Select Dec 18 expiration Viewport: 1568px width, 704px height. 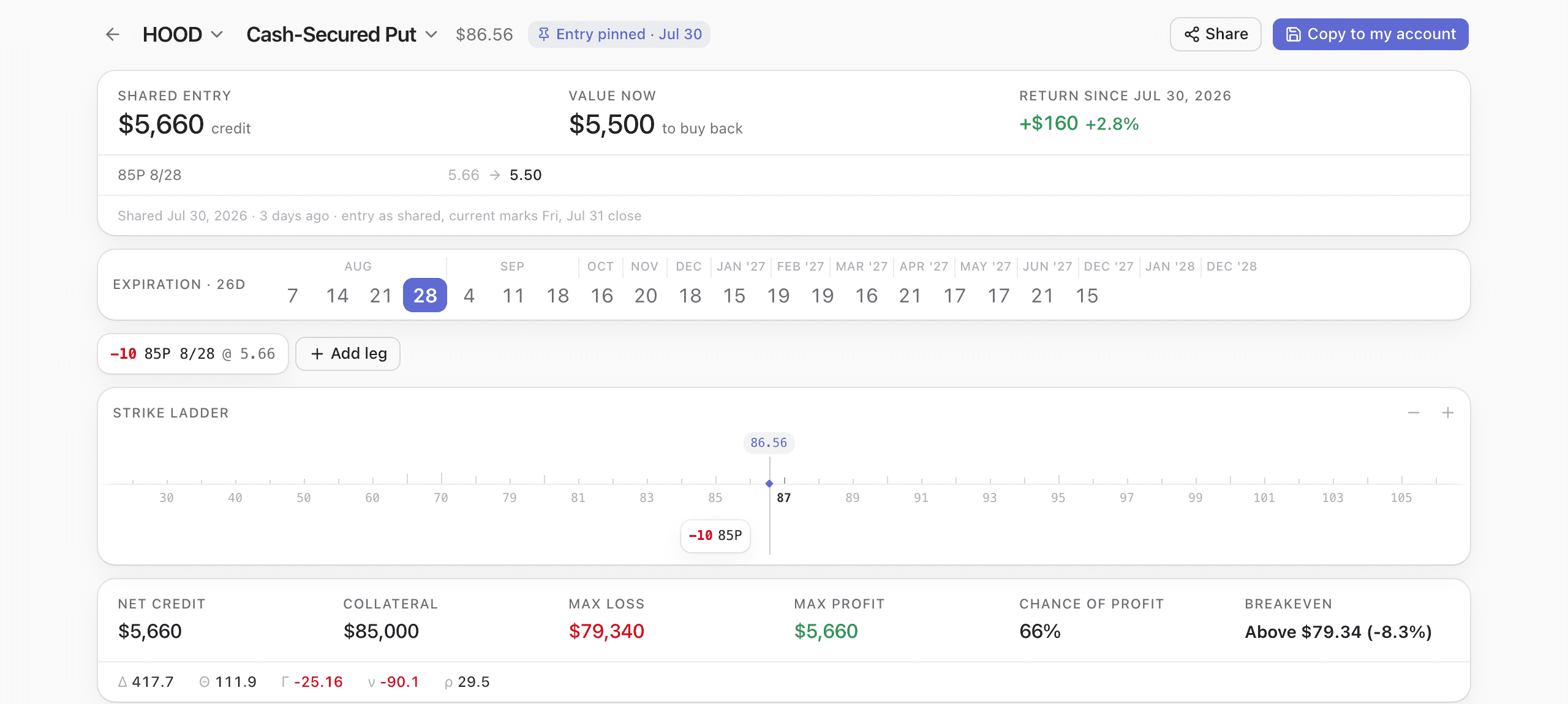pyautogui.click(x=690, y=296)
